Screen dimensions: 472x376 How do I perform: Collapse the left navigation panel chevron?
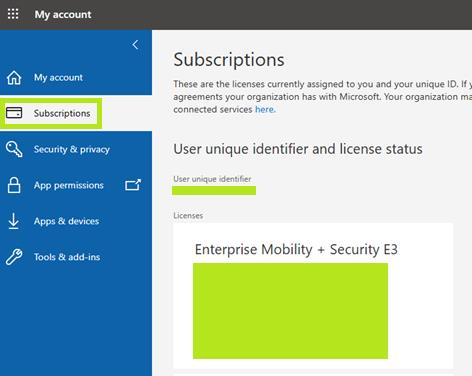tap(135, 45)
